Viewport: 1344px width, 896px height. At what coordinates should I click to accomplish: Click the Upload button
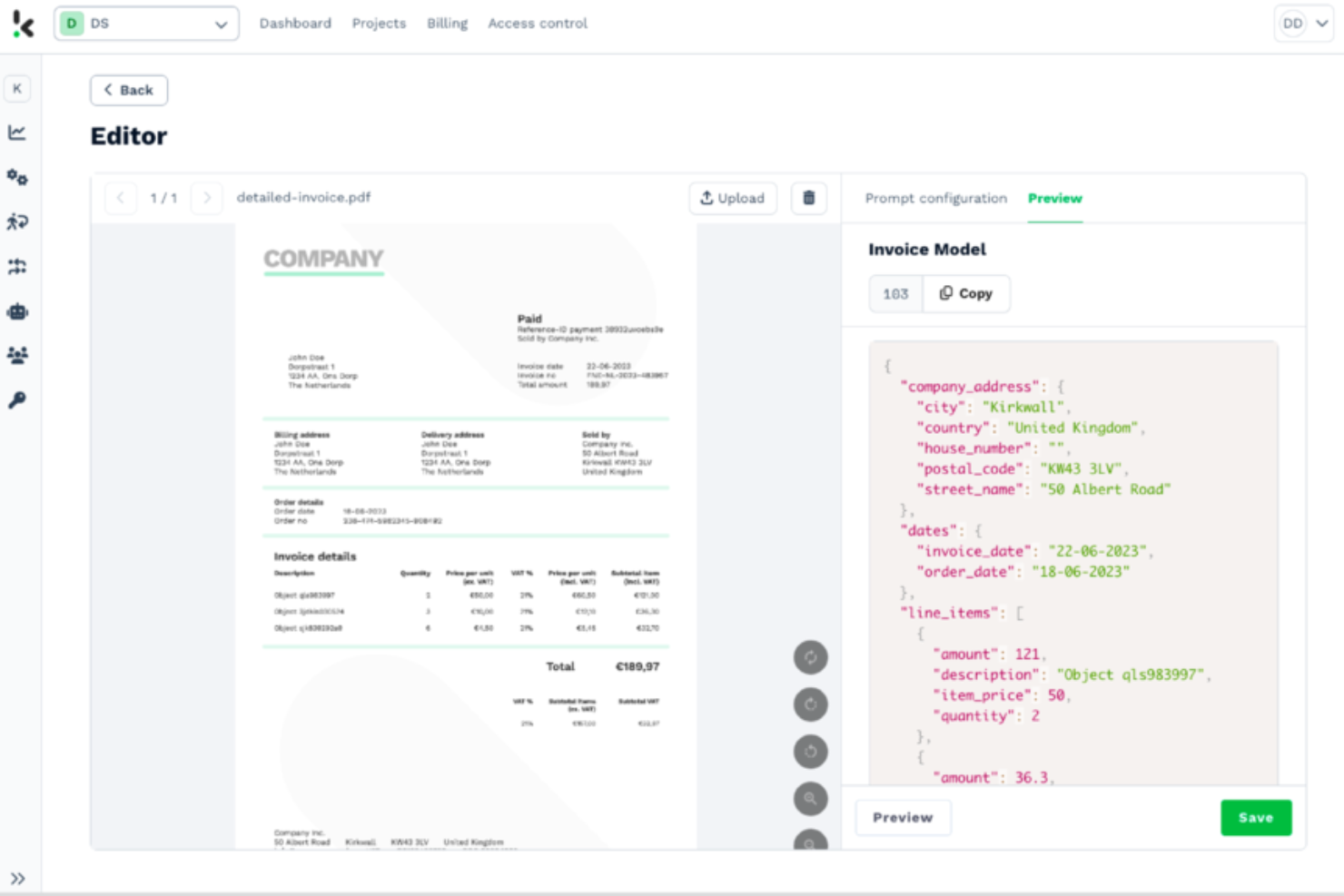[733, 198]
